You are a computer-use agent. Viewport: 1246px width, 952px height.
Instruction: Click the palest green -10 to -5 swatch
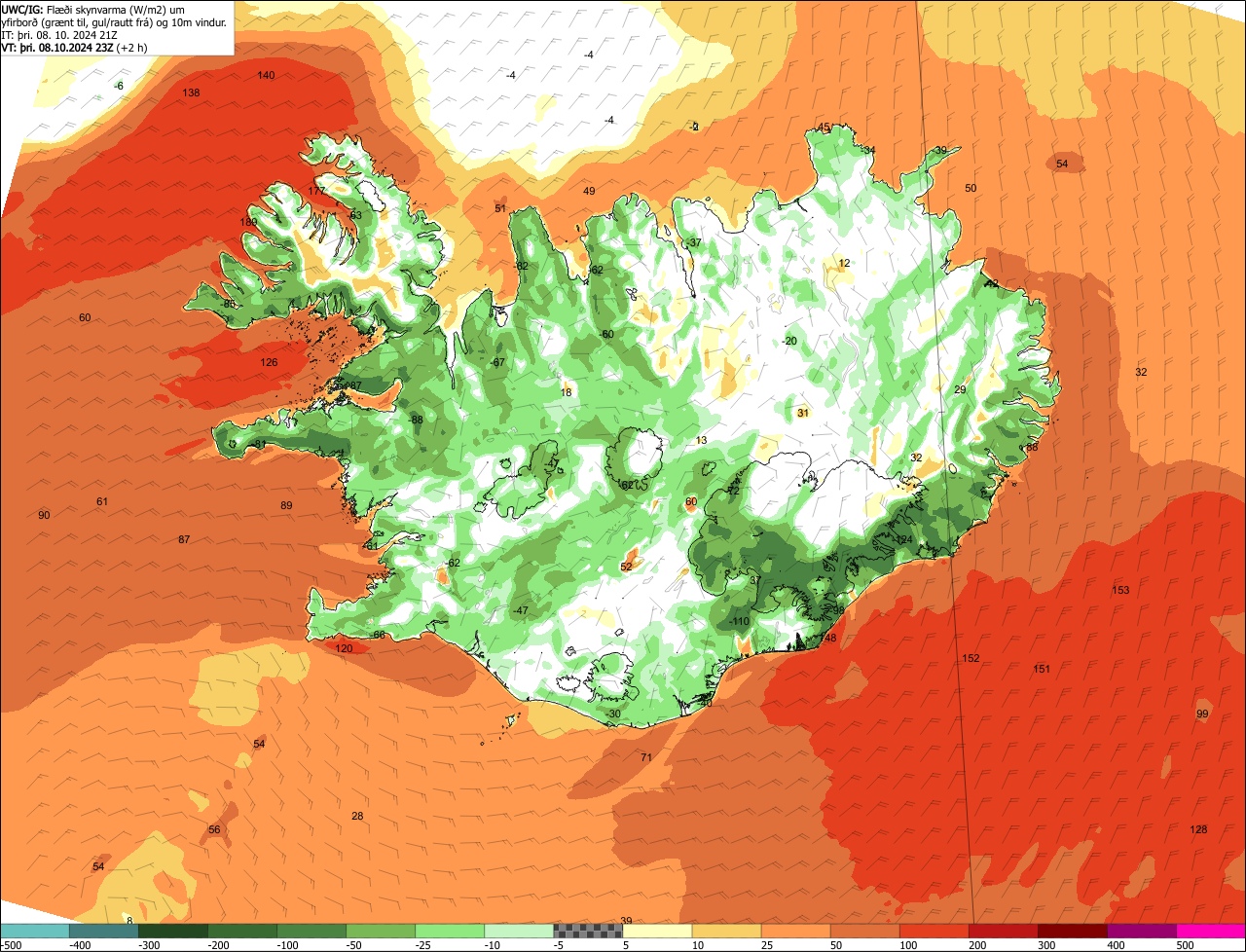pyautogui.click(x=518, y=931)
